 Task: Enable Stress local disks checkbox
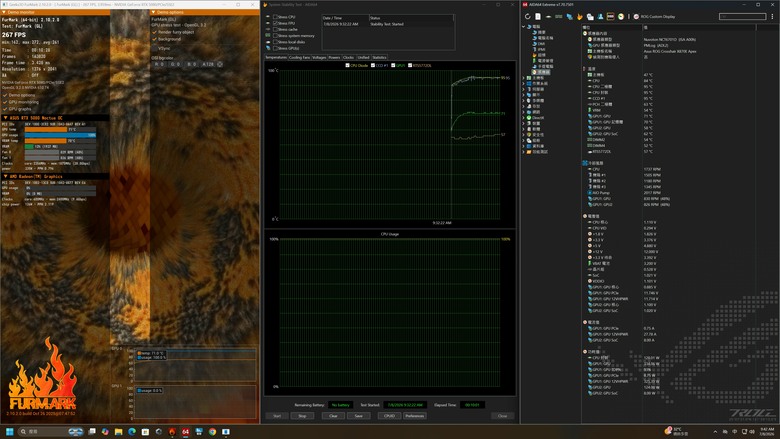click(x=275, y=42)
